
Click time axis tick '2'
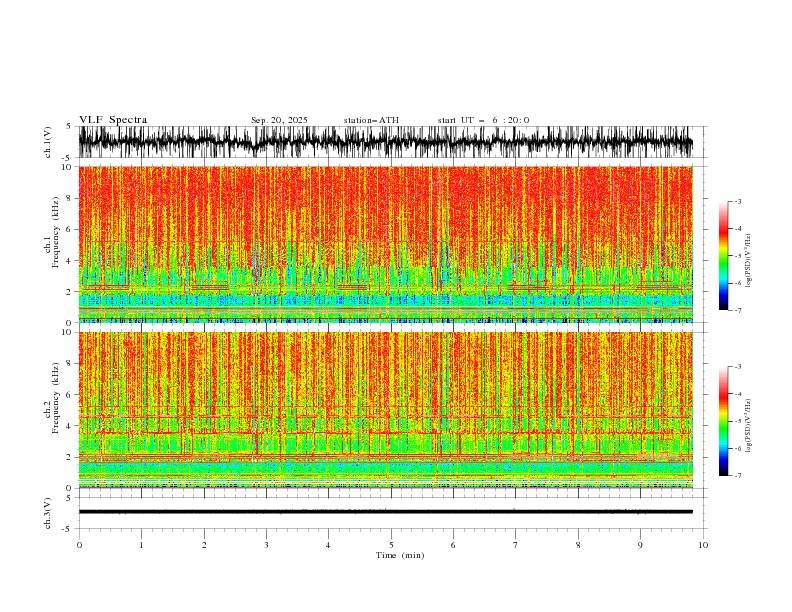[204, 545]
